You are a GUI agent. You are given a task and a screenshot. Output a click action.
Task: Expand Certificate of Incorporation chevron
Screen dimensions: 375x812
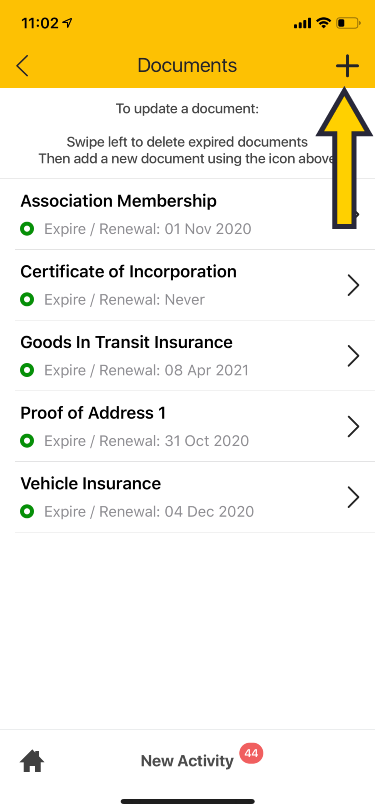(x=353, y=285)
